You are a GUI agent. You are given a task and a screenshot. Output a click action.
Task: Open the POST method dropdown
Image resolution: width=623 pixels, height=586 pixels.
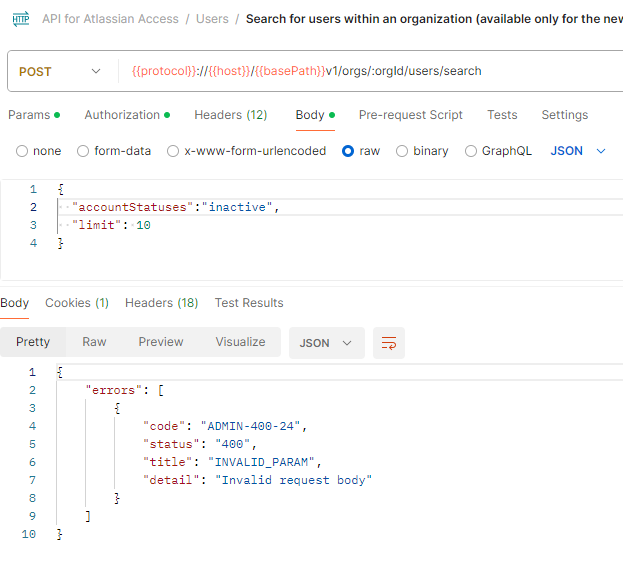[60, 72]
